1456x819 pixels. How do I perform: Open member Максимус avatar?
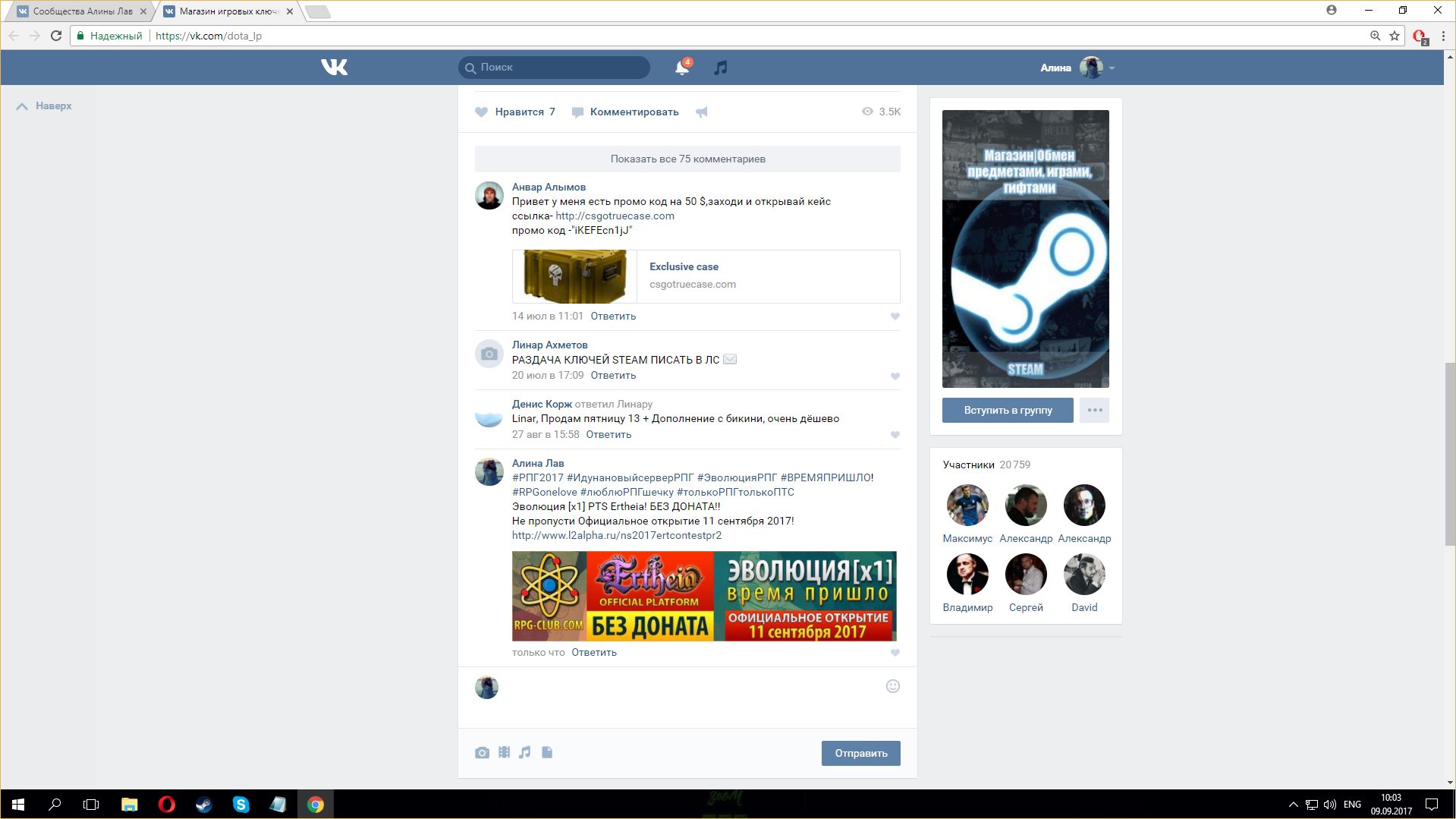[x=967, y=506]
